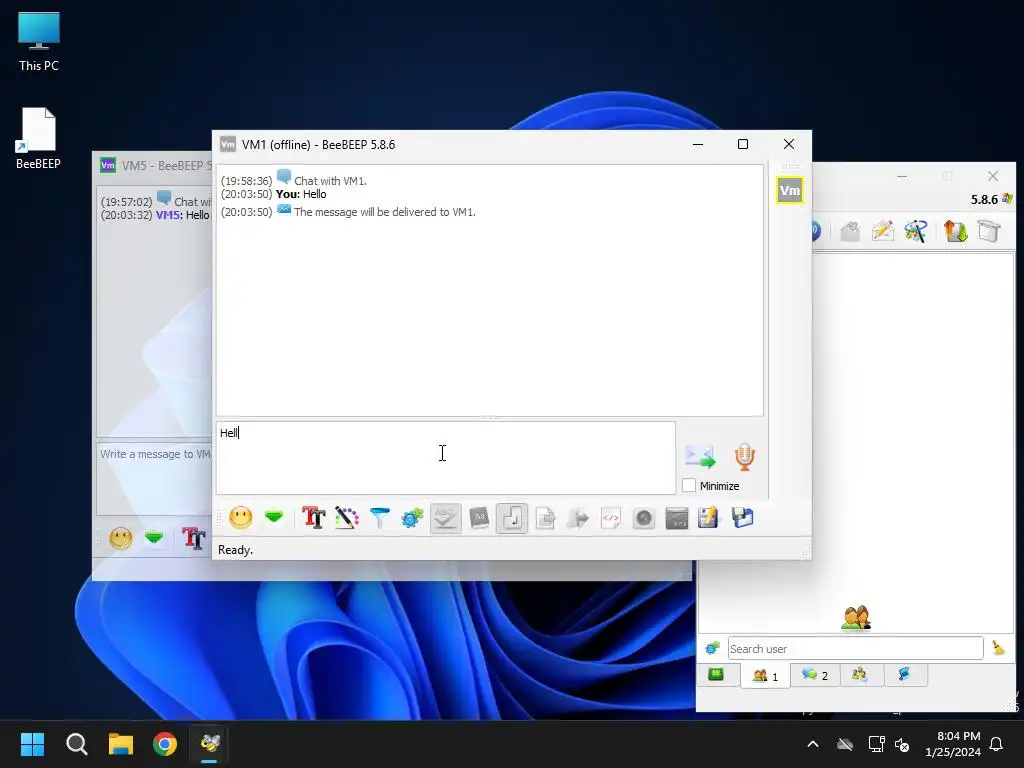Screen dimensions: 1024x768
Task: Toggle the return-key sends message button
Action: coord(512,519)
